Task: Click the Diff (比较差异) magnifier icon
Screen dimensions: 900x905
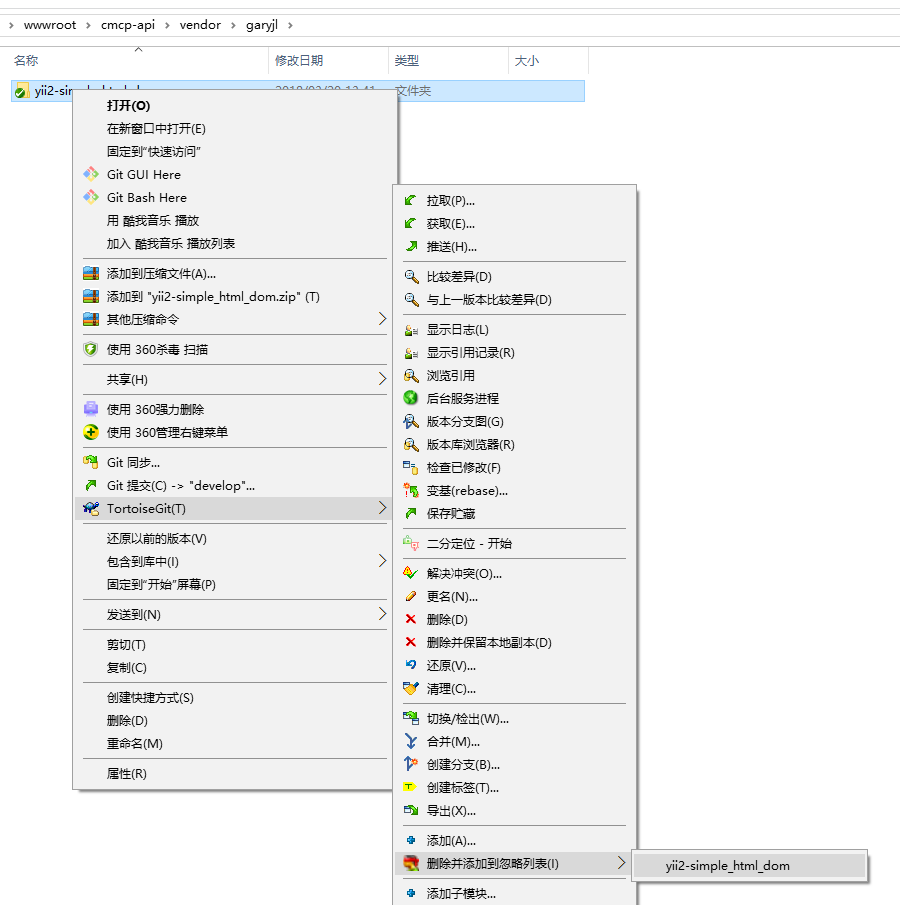Action: (x=410, y=276)
